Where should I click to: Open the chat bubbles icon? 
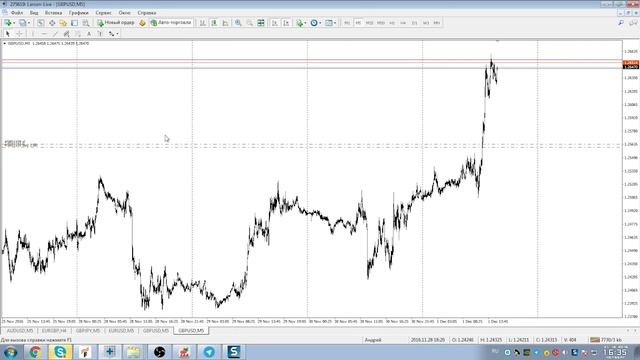pyautogui.click(x=633, y=23)
